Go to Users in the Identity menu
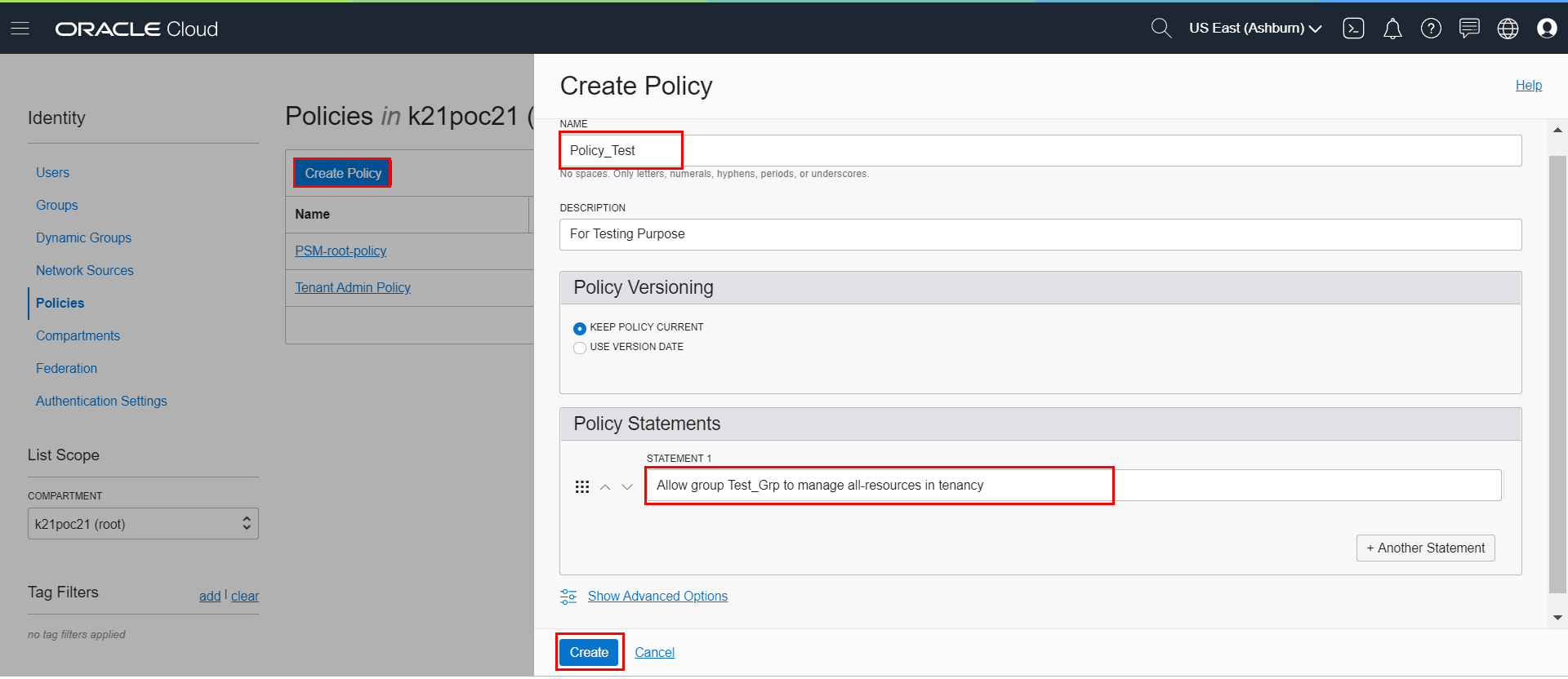This screenshot has width=1568, height=679. tap(52, 172)
